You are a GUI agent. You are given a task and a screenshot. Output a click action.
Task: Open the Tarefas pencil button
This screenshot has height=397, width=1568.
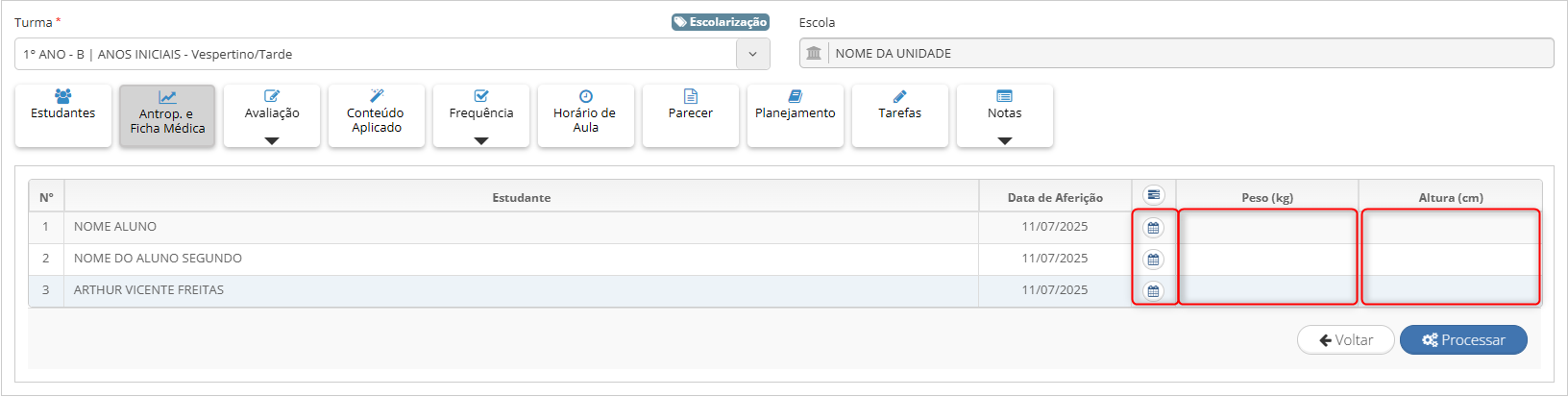900,115
